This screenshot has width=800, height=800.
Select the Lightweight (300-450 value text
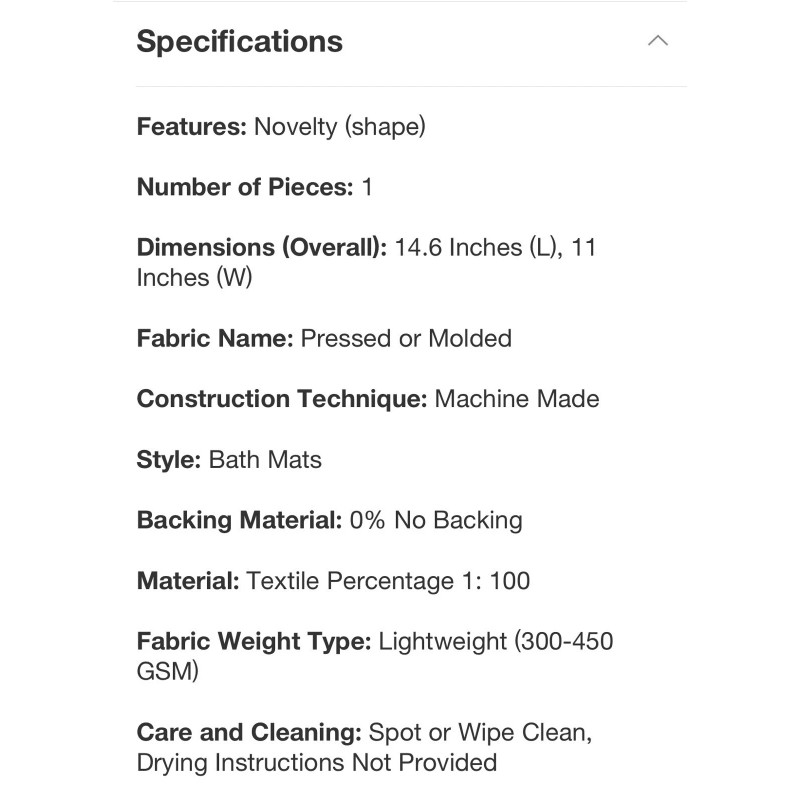tap(496, 641)
